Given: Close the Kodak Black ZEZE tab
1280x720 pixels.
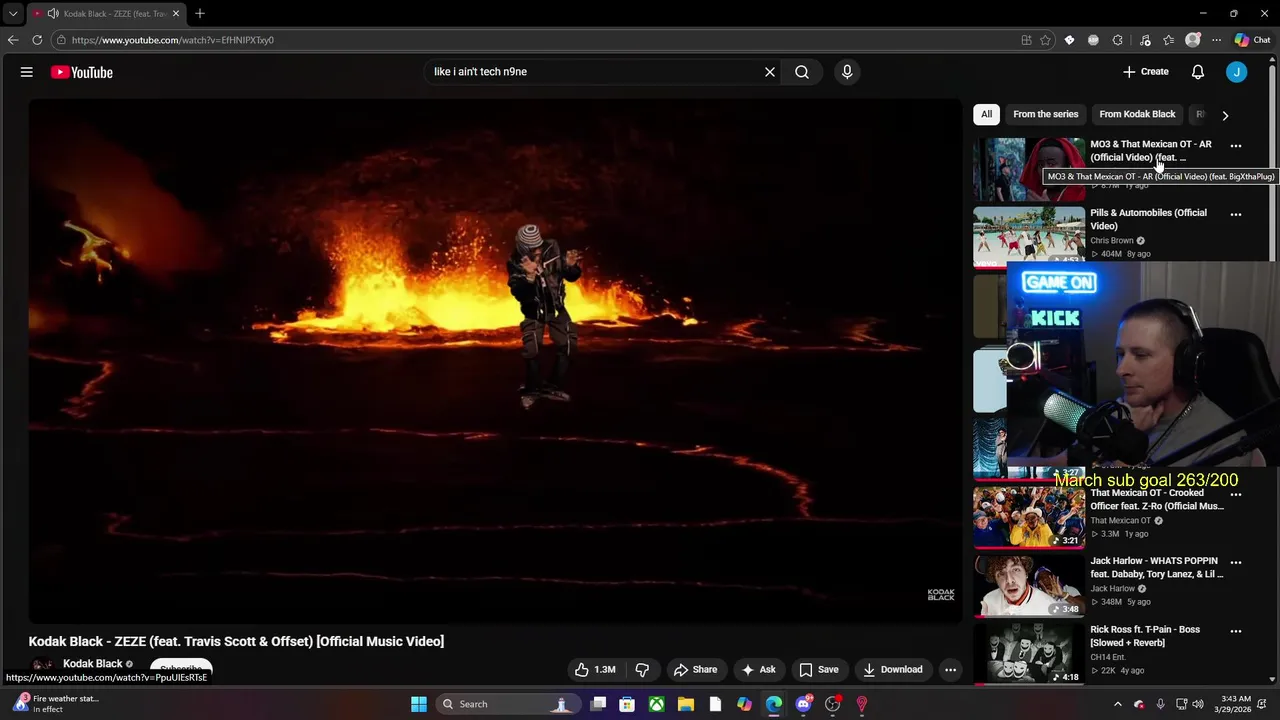Looking at the screenshot, I should tap(176, 13).
